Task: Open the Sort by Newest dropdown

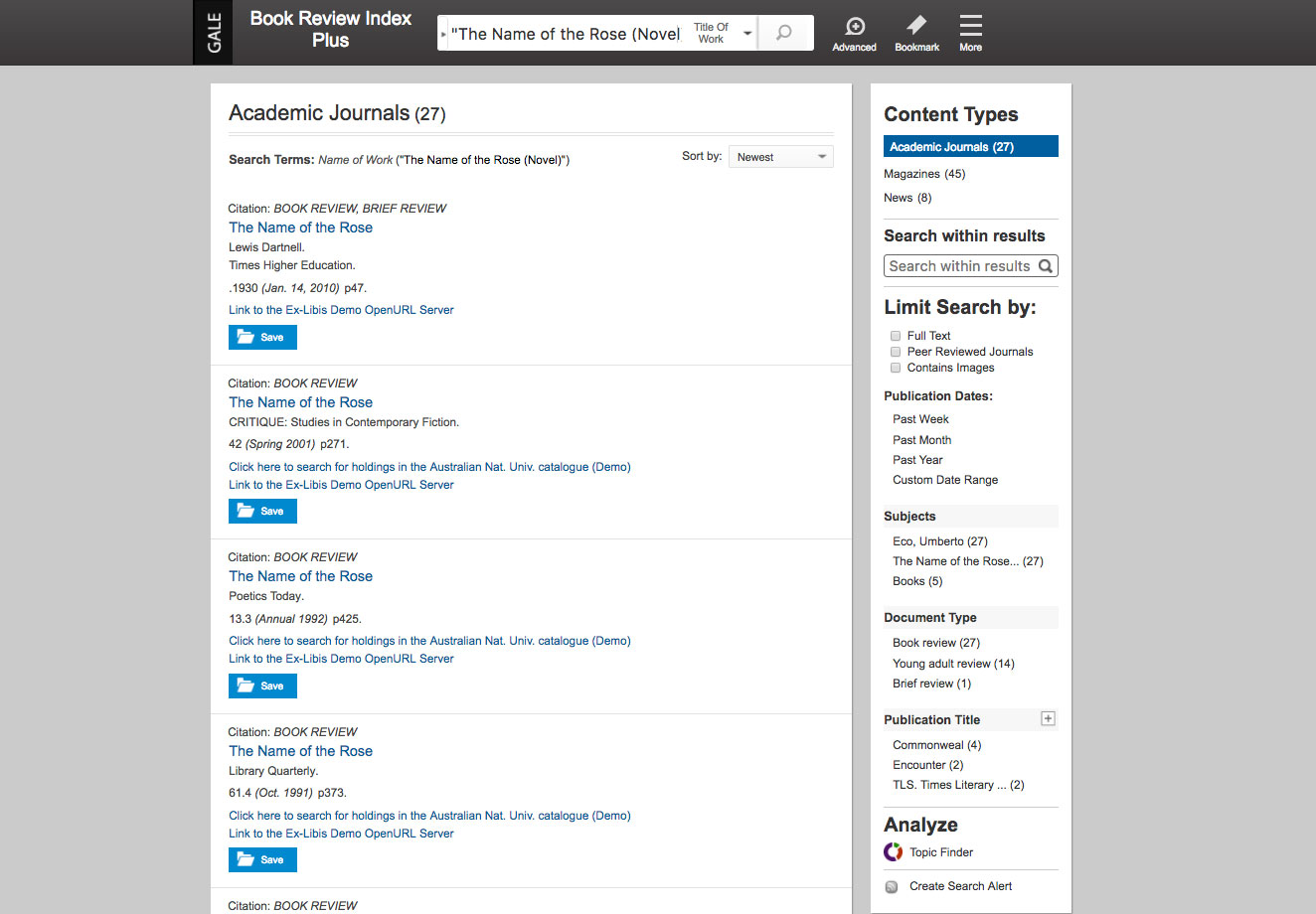Action: [x=781, y=157]
